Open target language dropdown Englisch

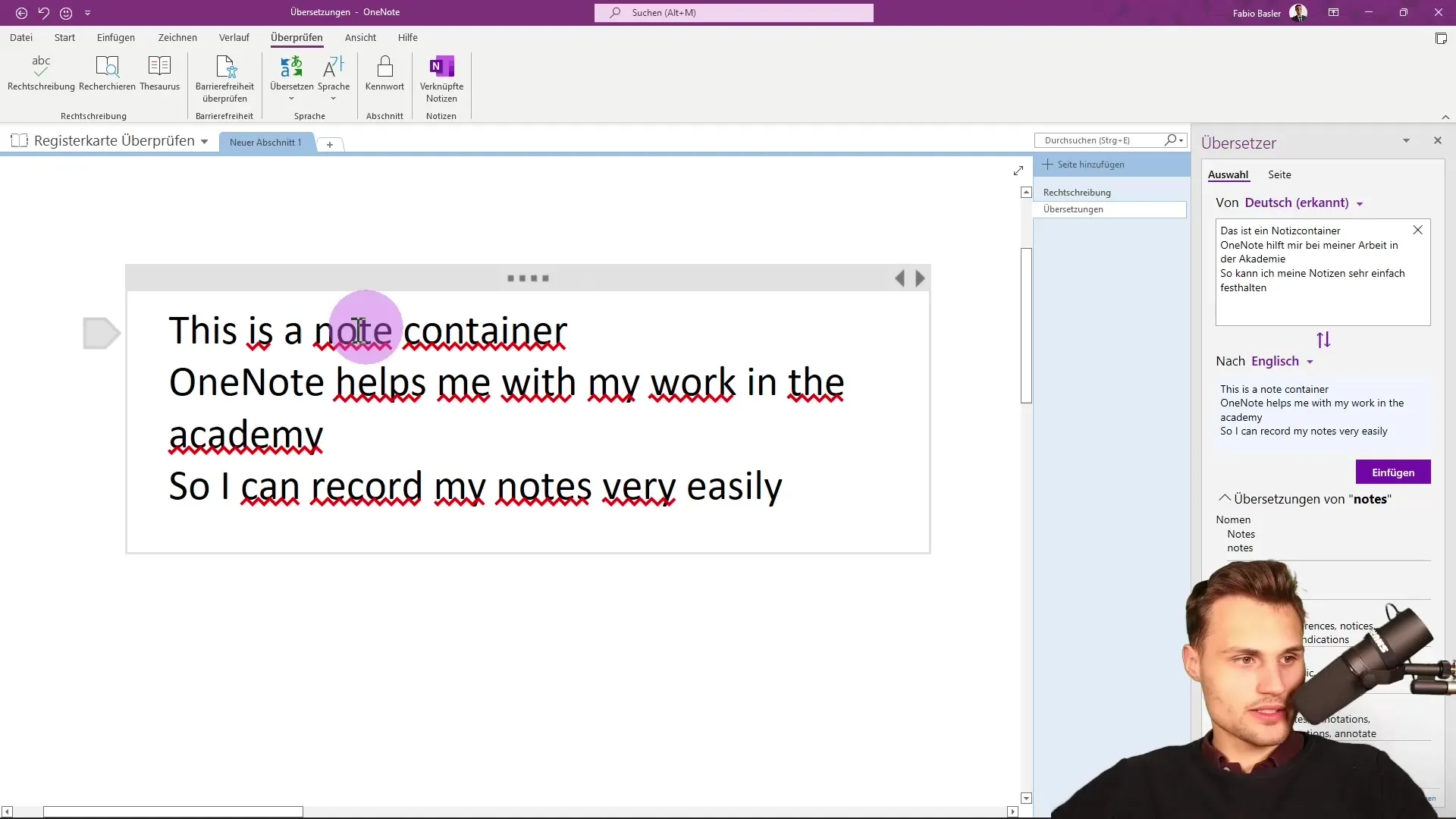(x=1282, y=362)
